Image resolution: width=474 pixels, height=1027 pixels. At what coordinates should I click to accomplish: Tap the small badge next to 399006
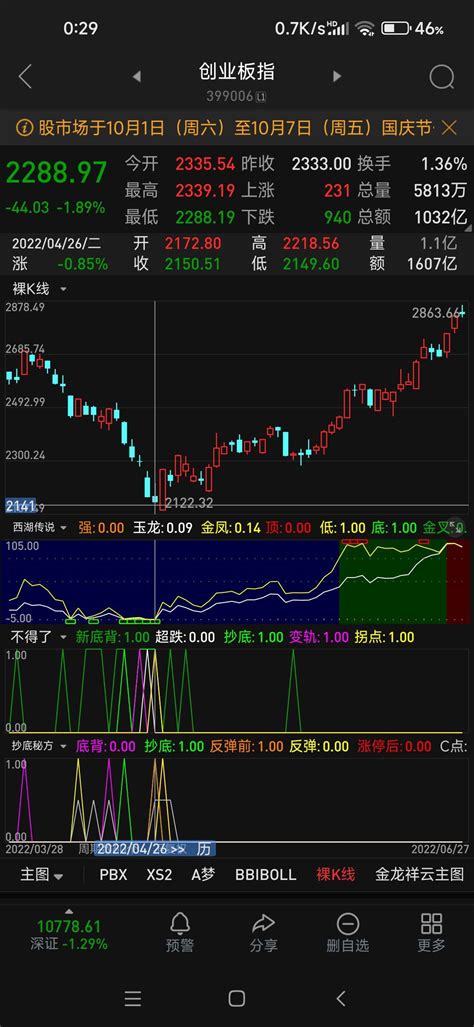coord(261,97)
